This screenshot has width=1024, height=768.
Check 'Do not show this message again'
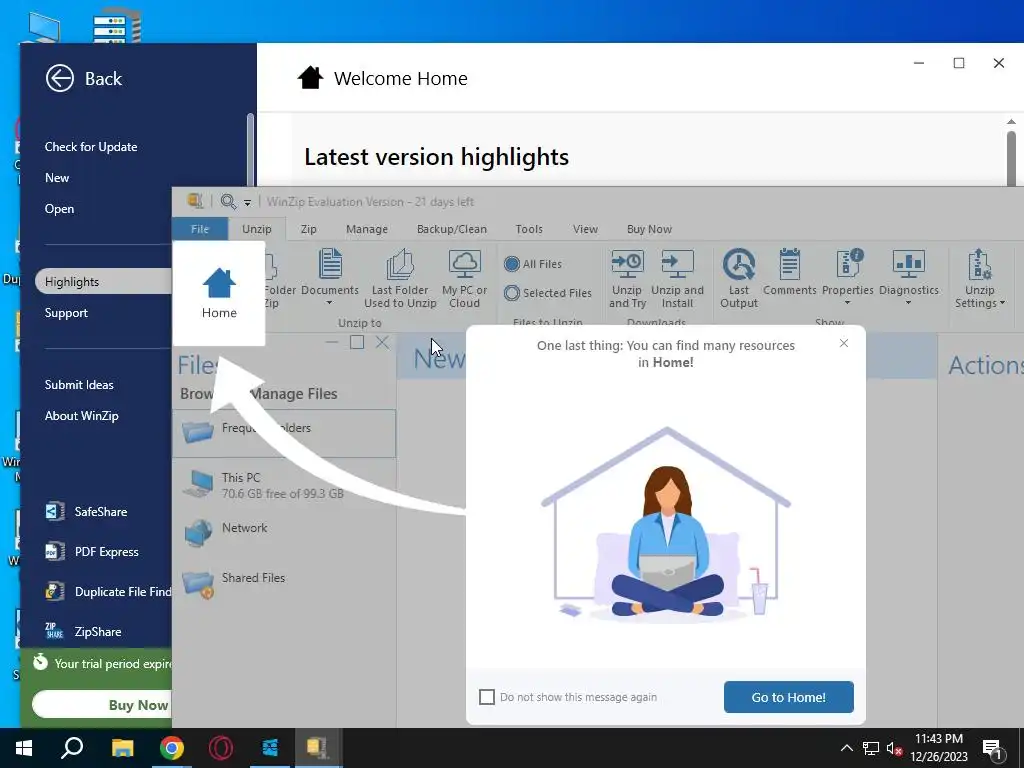pyautogui.click(x=487, y=697)
